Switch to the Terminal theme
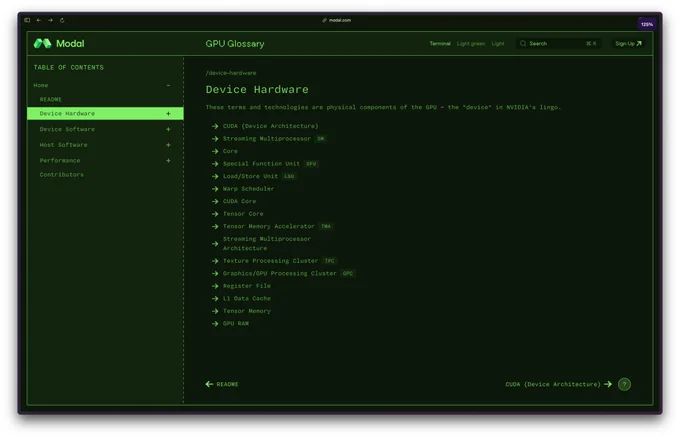 [x=440, y=43]
